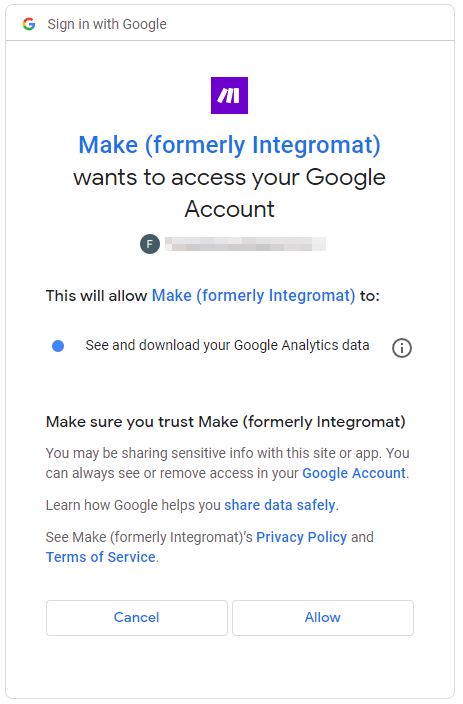The height and width of the screenshot is (704, 463).
Task: Click 'Learn how Google helps you' text
Action: [133, 505]
